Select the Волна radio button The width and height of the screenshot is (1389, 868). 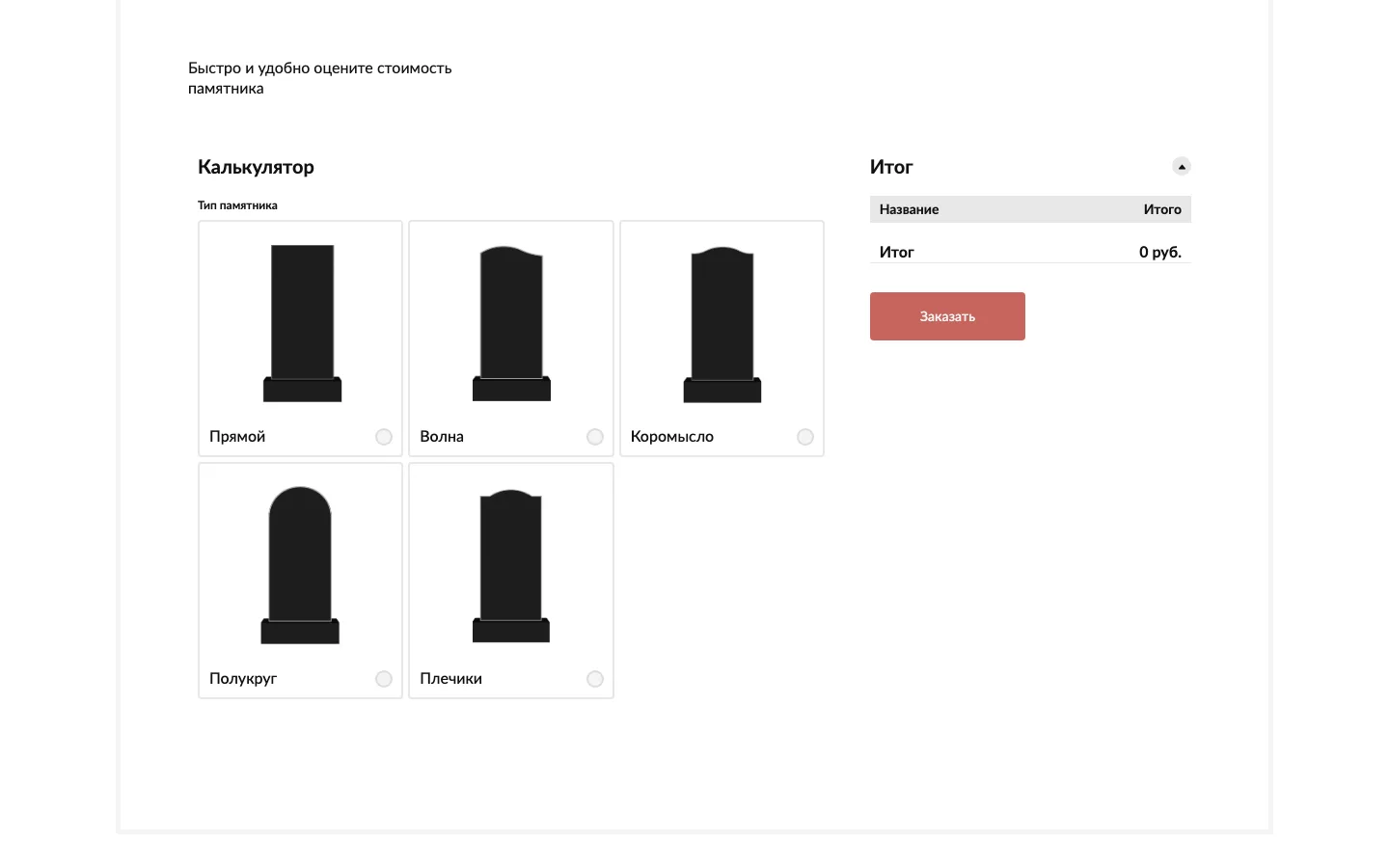point(595,437)
